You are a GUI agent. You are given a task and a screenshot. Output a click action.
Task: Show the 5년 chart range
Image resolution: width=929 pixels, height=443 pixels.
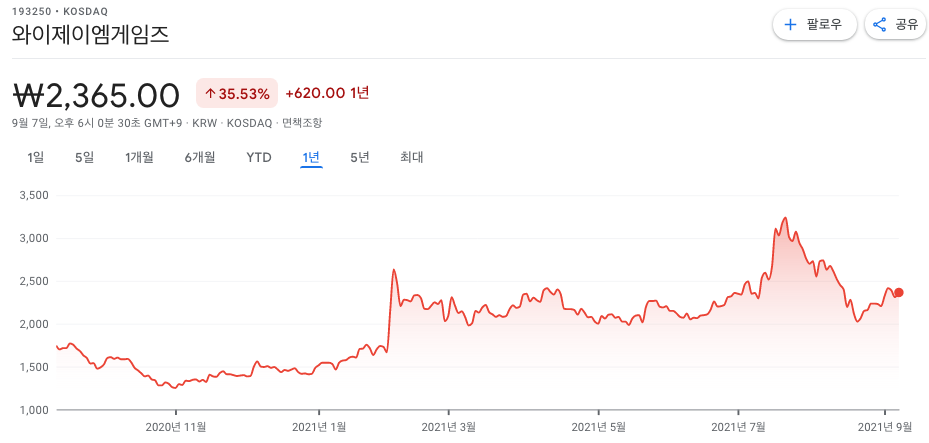[360, 158]
